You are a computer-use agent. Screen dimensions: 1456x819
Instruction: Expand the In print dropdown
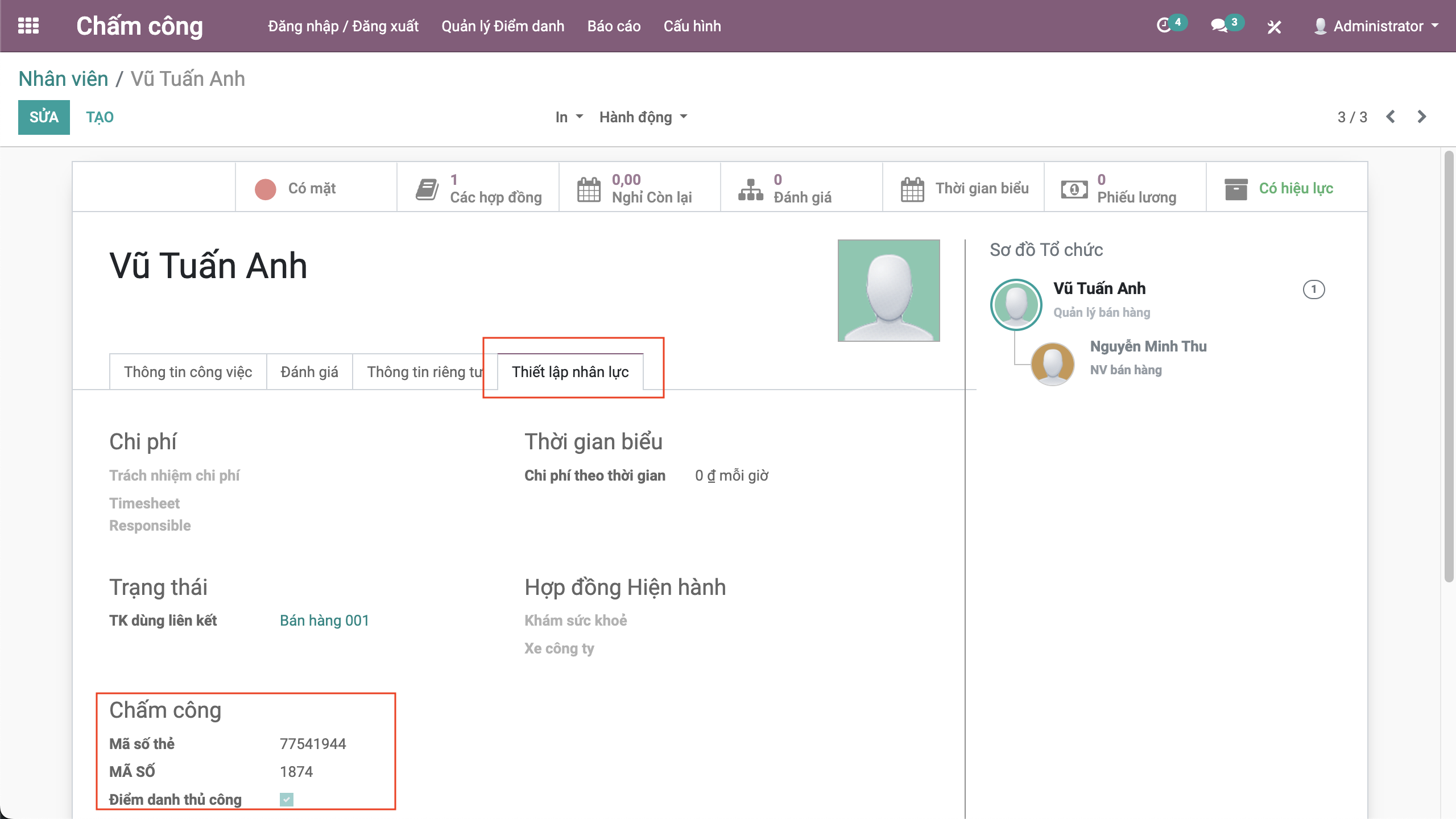[569, 117]
